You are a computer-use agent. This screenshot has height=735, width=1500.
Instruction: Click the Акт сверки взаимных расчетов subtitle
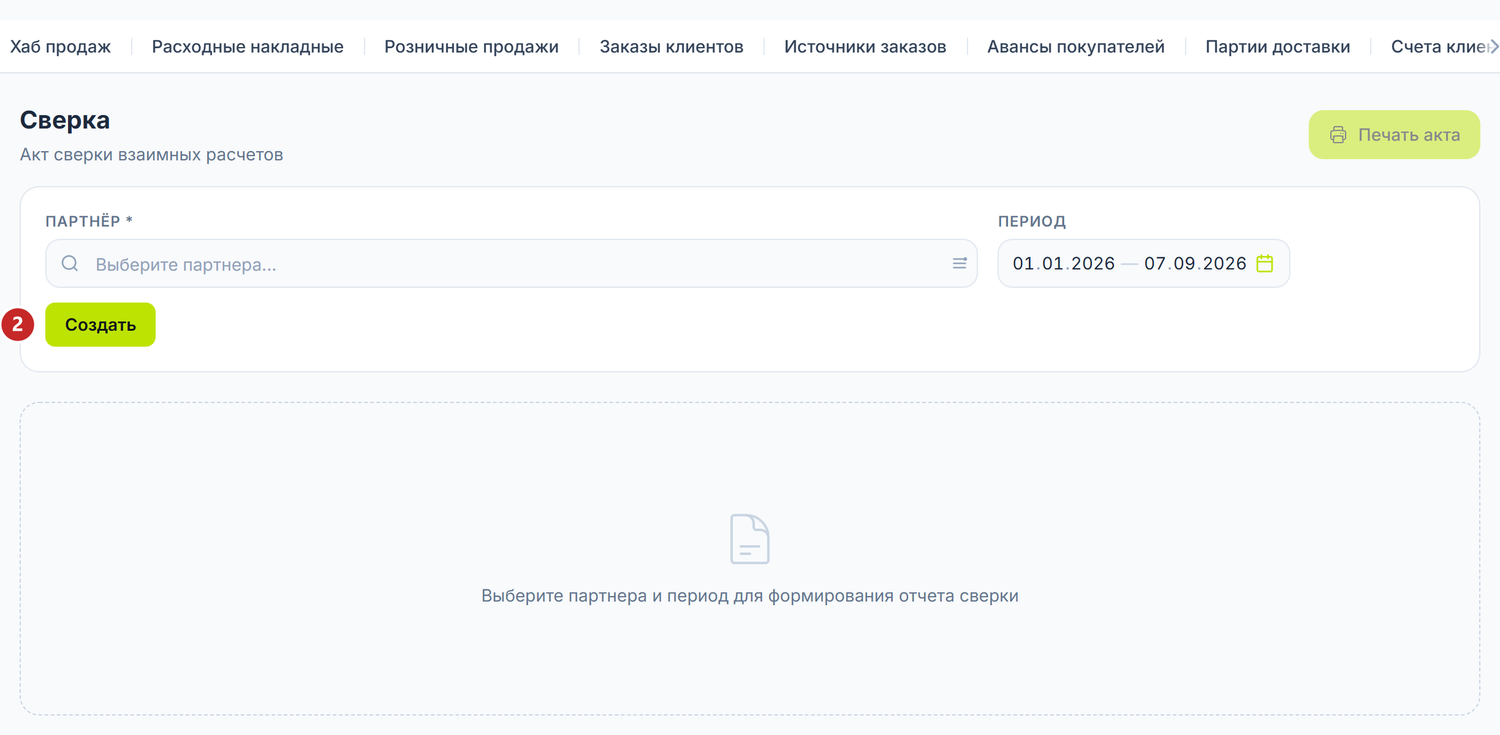coord(152,155)
